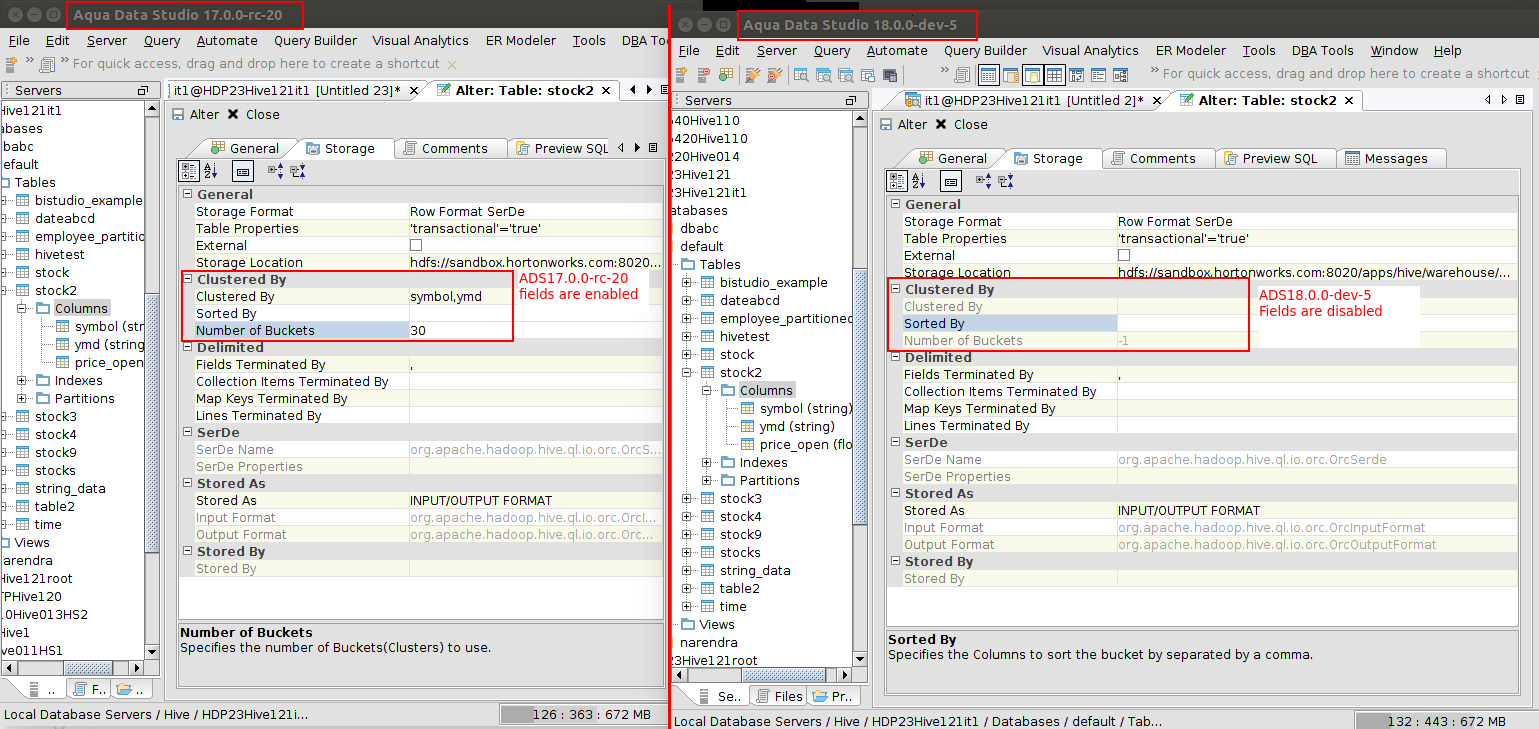Click script scroll icon in ADS 18 toolbar
1539x729 pixels.
962,75
